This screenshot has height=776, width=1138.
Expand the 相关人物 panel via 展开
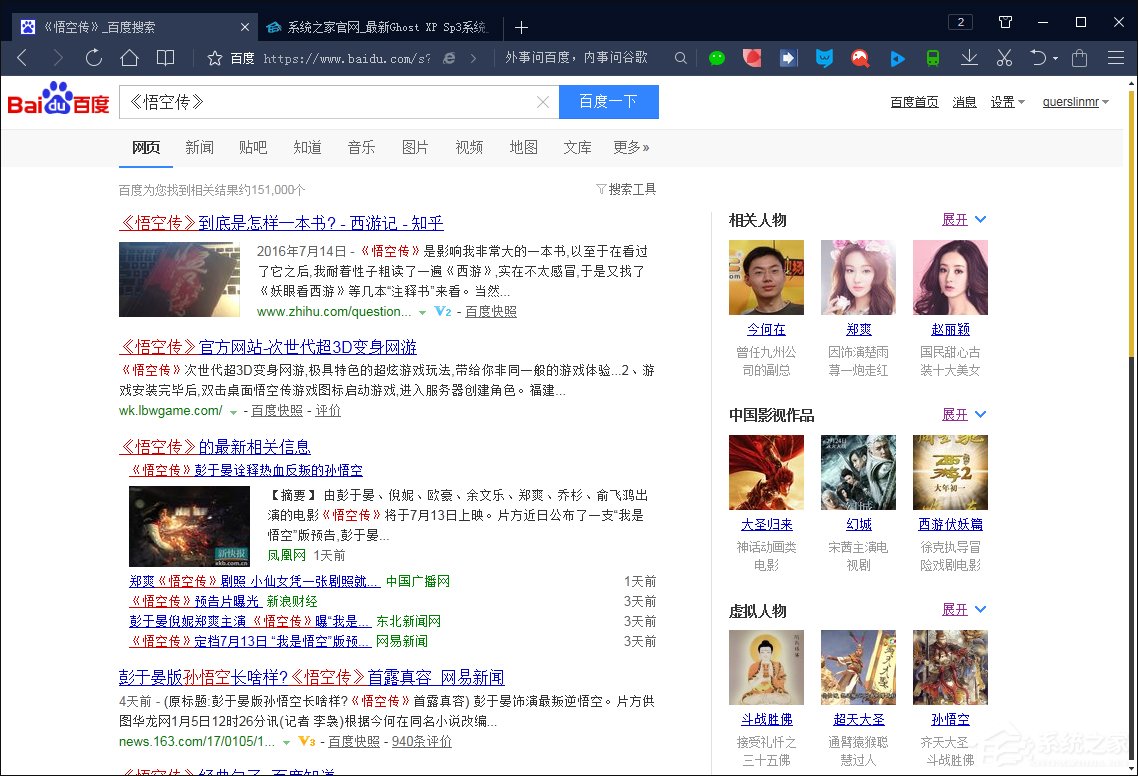tap(956, 219)
